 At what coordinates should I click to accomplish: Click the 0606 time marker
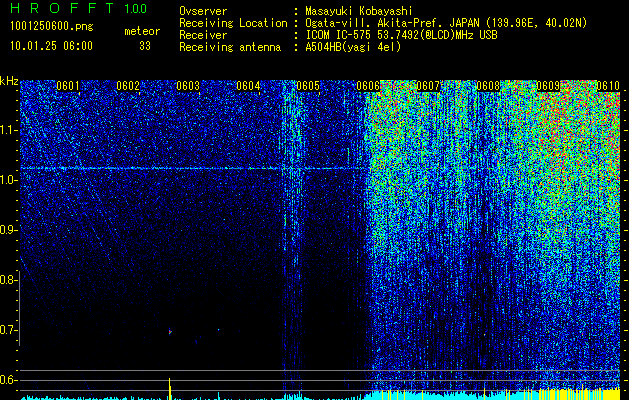click(x=368, y=86)
